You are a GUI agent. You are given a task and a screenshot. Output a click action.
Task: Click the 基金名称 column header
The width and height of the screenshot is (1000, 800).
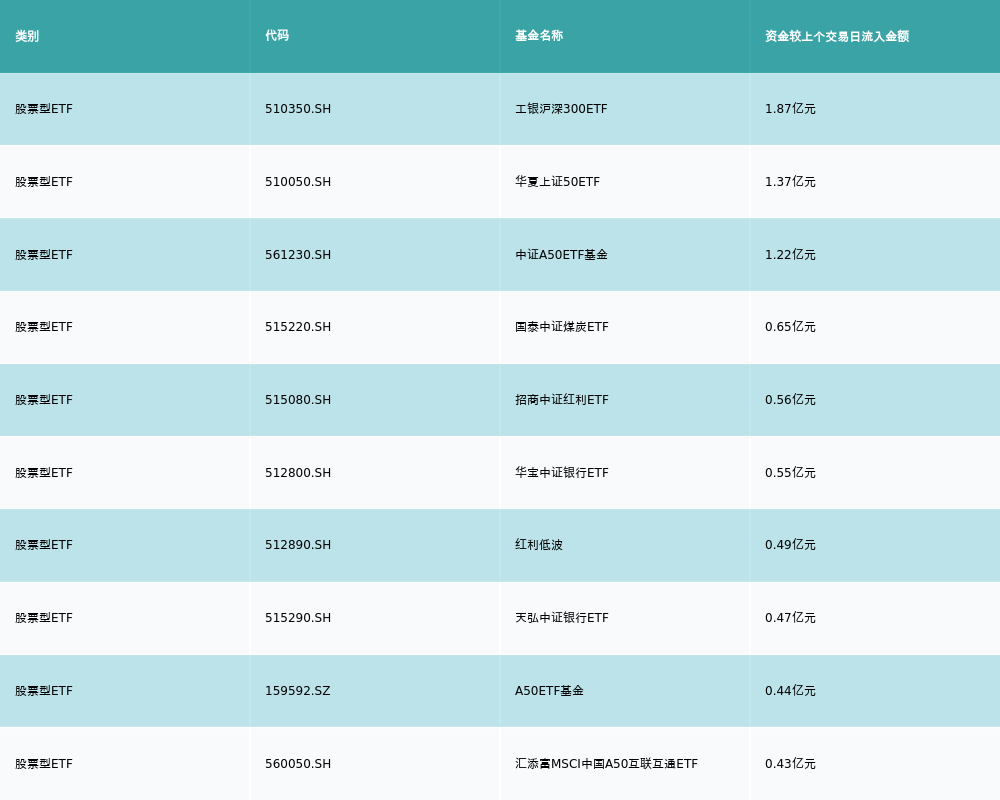click(x=539, y=36)
